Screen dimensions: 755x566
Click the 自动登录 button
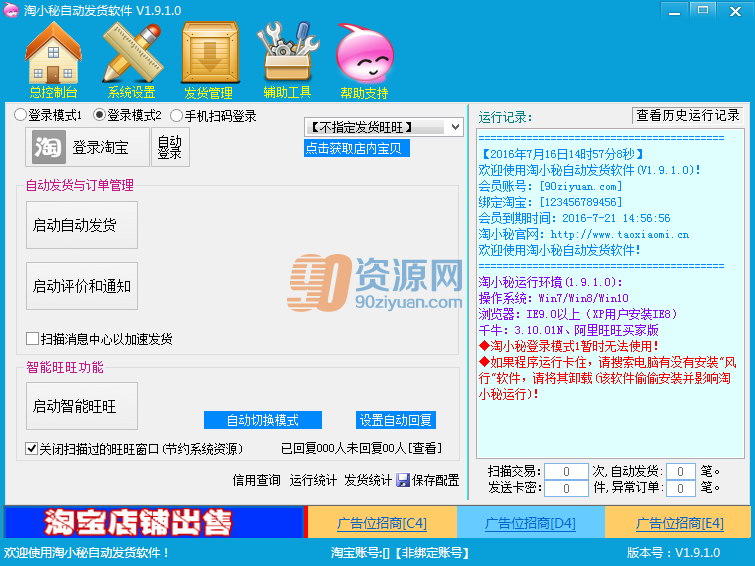[170, 147]
